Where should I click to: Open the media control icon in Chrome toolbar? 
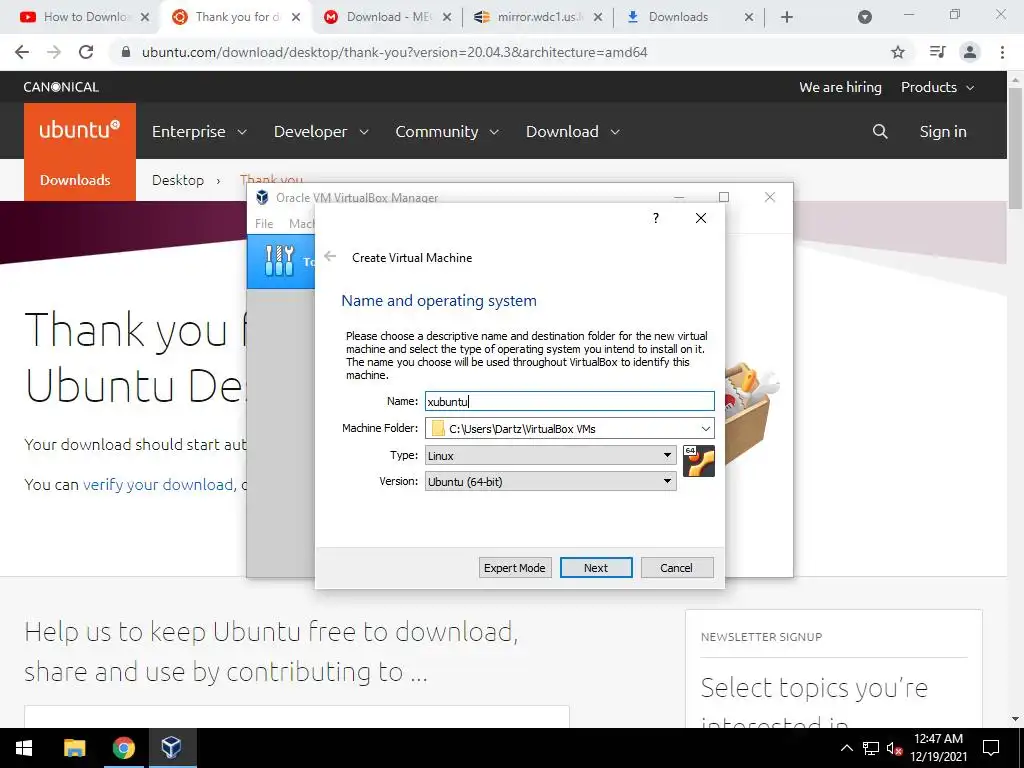(937, 52)
